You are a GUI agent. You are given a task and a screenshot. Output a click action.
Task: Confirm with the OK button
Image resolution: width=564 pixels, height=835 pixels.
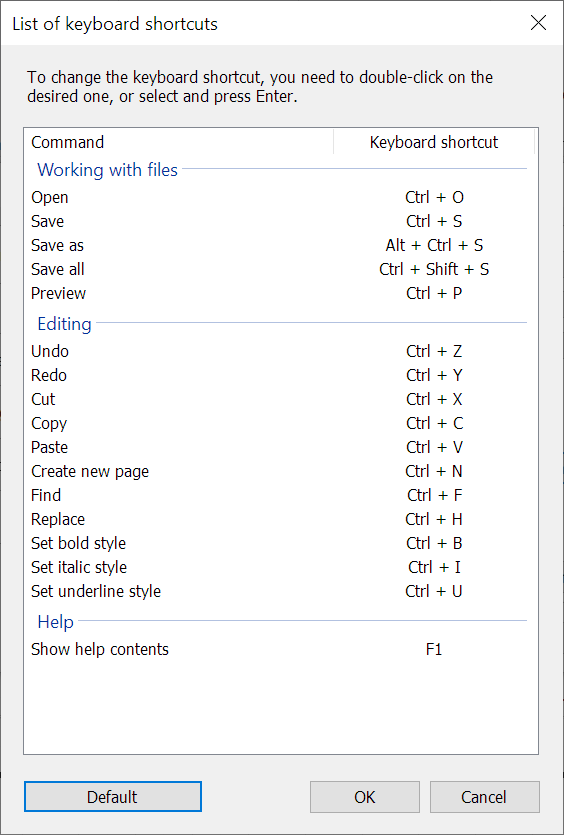[x=365, y=797]
